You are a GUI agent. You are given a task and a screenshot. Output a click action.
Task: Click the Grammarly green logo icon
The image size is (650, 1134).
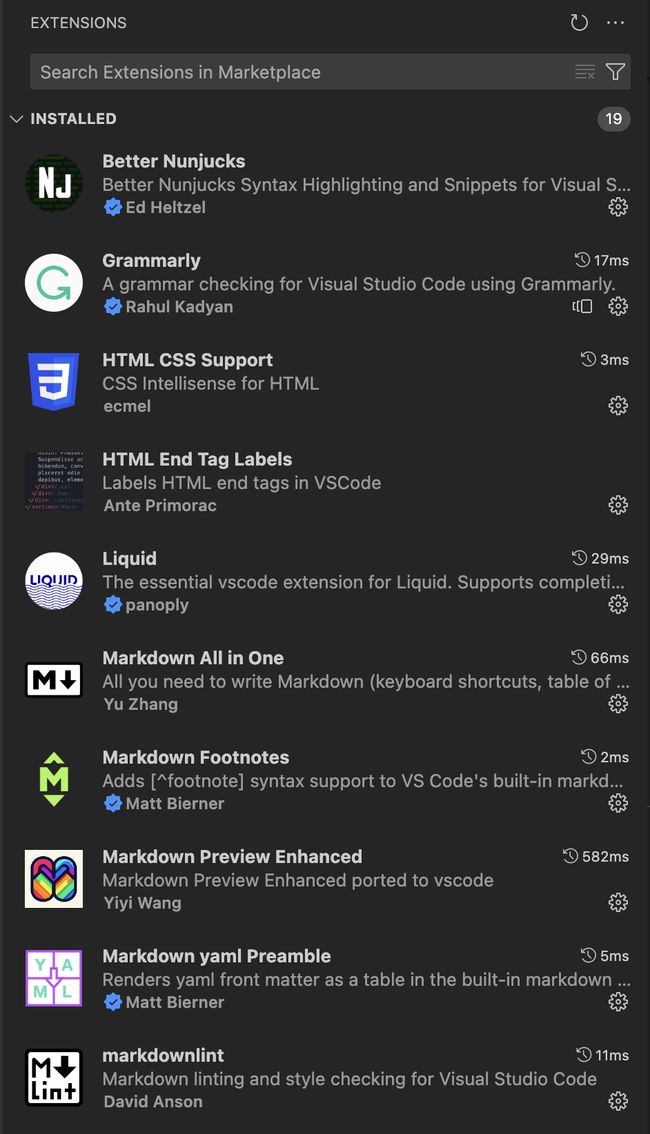tap(54, 283)
